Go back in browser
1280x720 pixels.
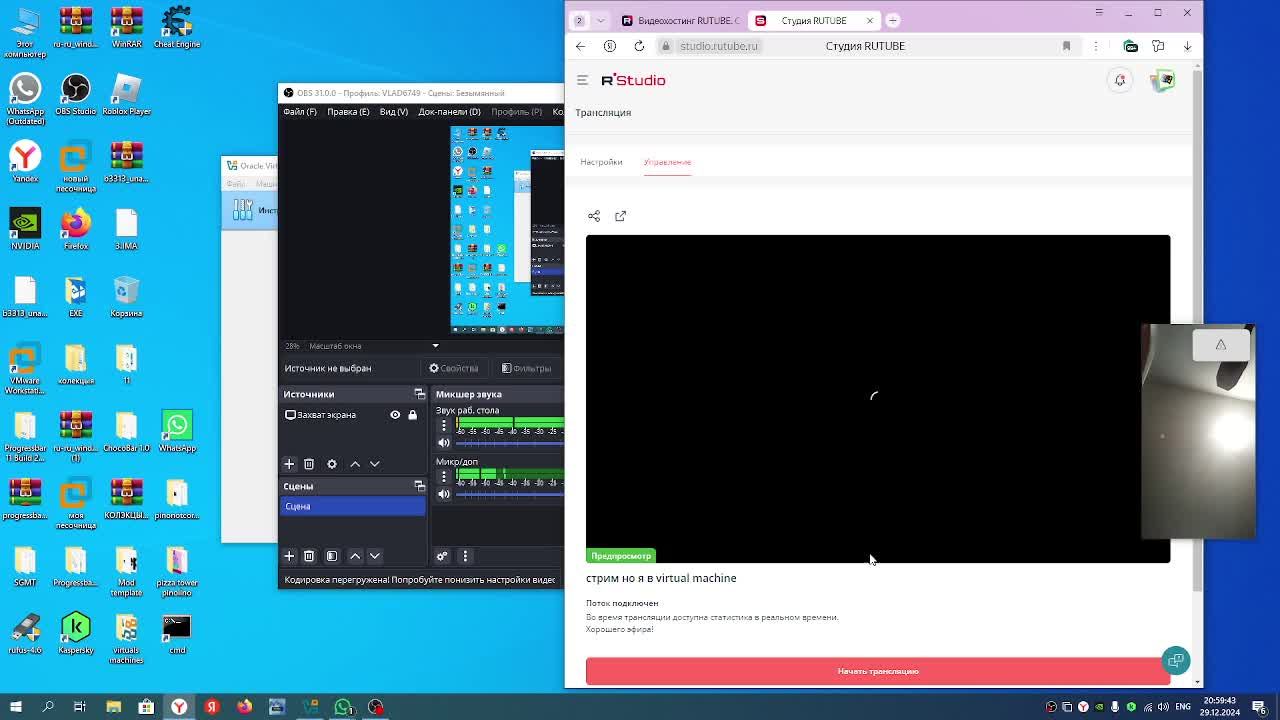pyautogui.click(x=581, y=46)
